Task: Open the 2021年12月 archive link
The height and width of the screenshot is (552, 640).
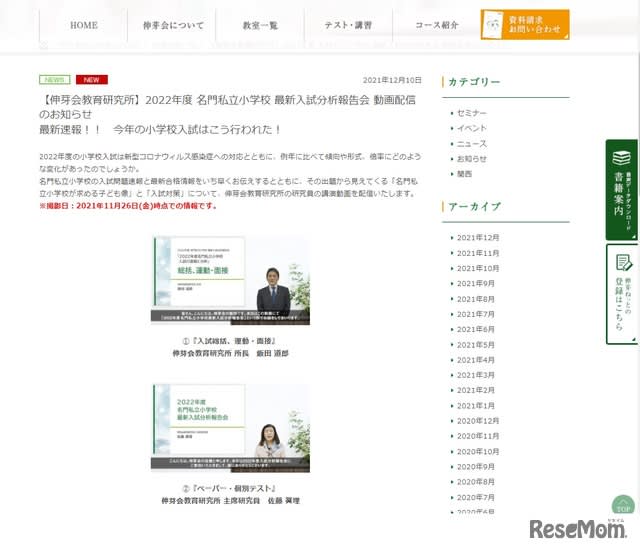Action: pyautogui.click(x=478, y=238)
